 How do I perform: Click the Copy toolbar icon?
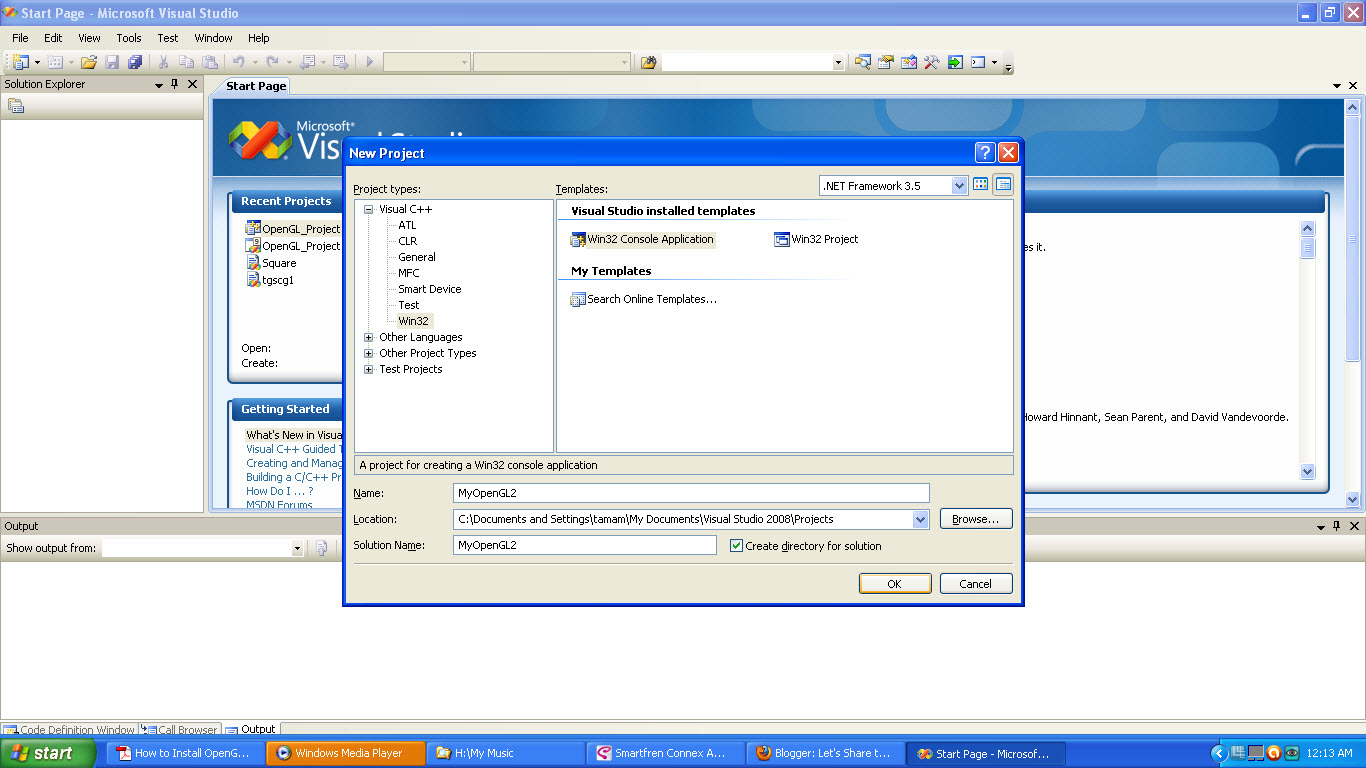[x=187, y=62]
